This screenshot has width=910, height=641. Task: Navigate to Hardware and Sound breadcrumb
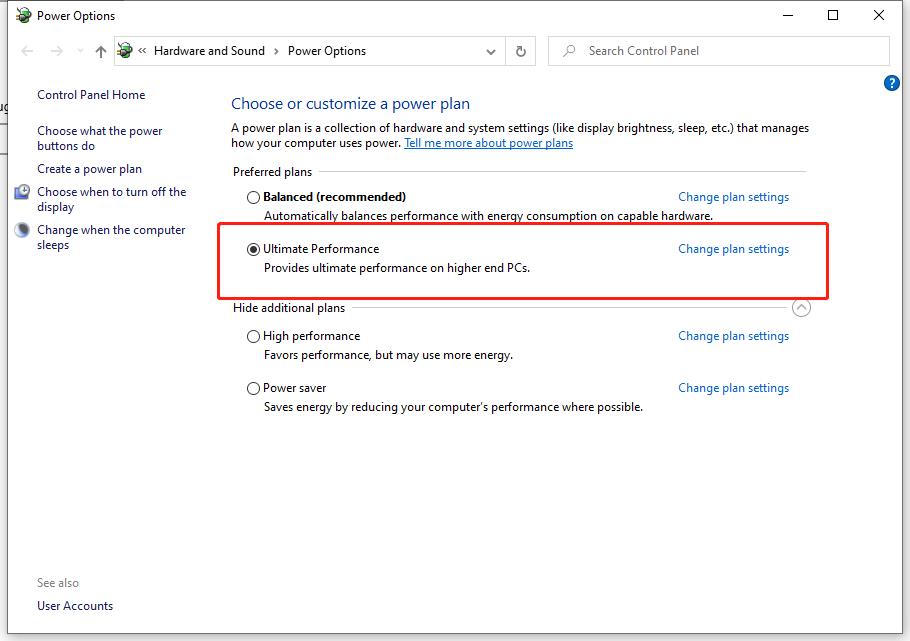(x=209, y=51)
